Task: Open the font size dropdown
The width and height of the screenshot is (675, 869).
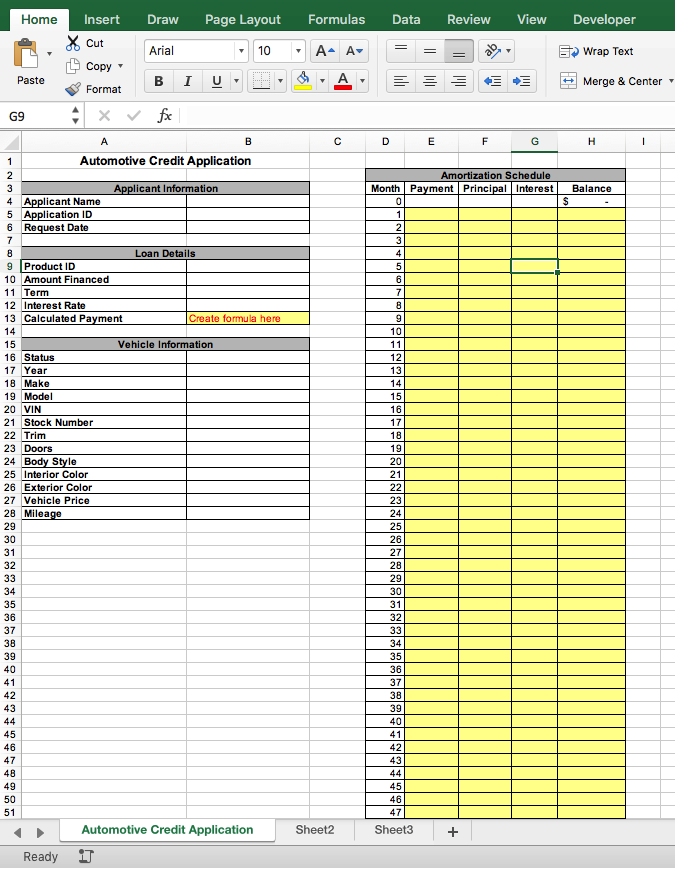Action: coord(298,51)
